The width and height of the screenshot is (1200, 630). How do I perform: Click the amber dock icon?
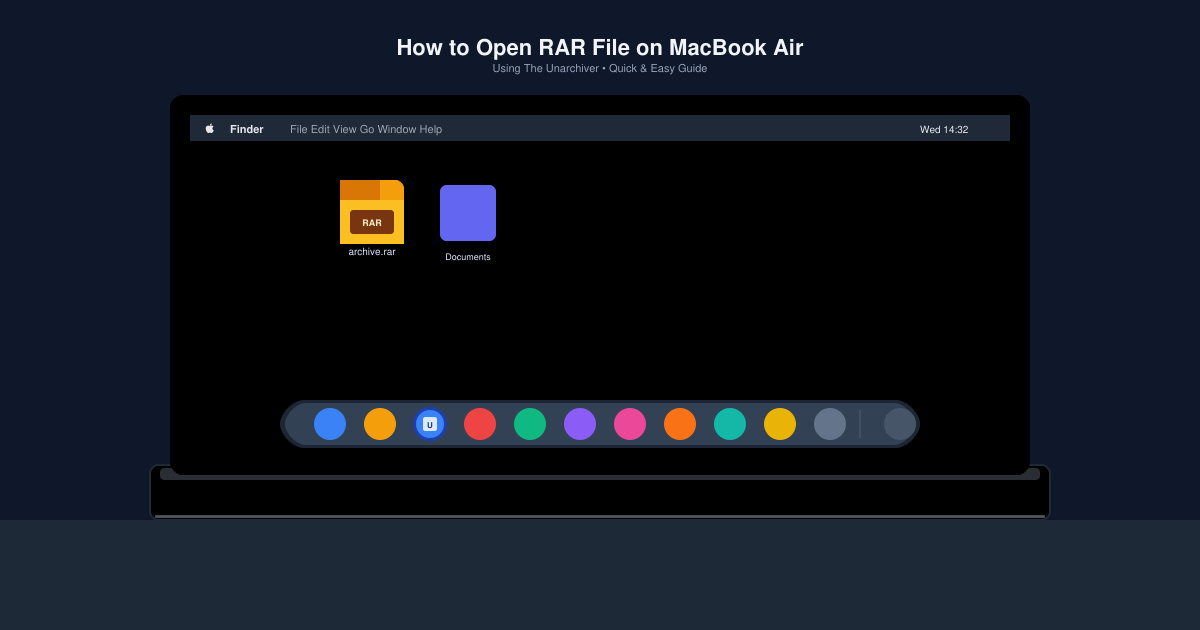click(x=380, y=424)
